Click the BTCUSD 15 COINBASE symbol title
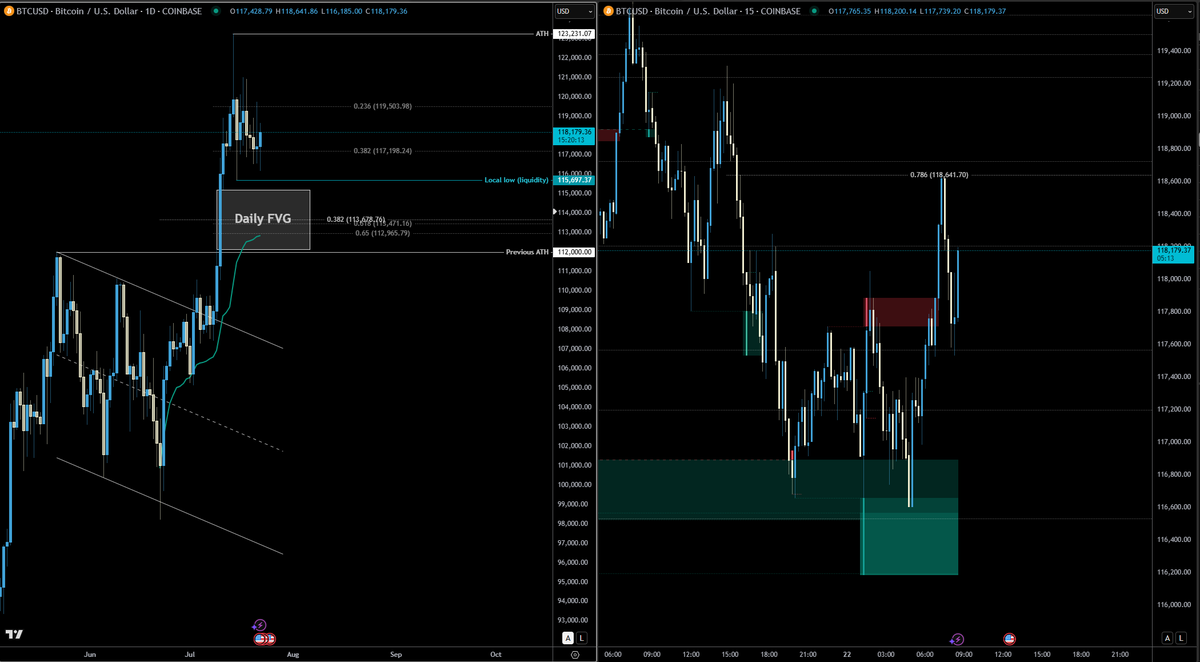The image size is (1200, 662). tap(706, 11)
